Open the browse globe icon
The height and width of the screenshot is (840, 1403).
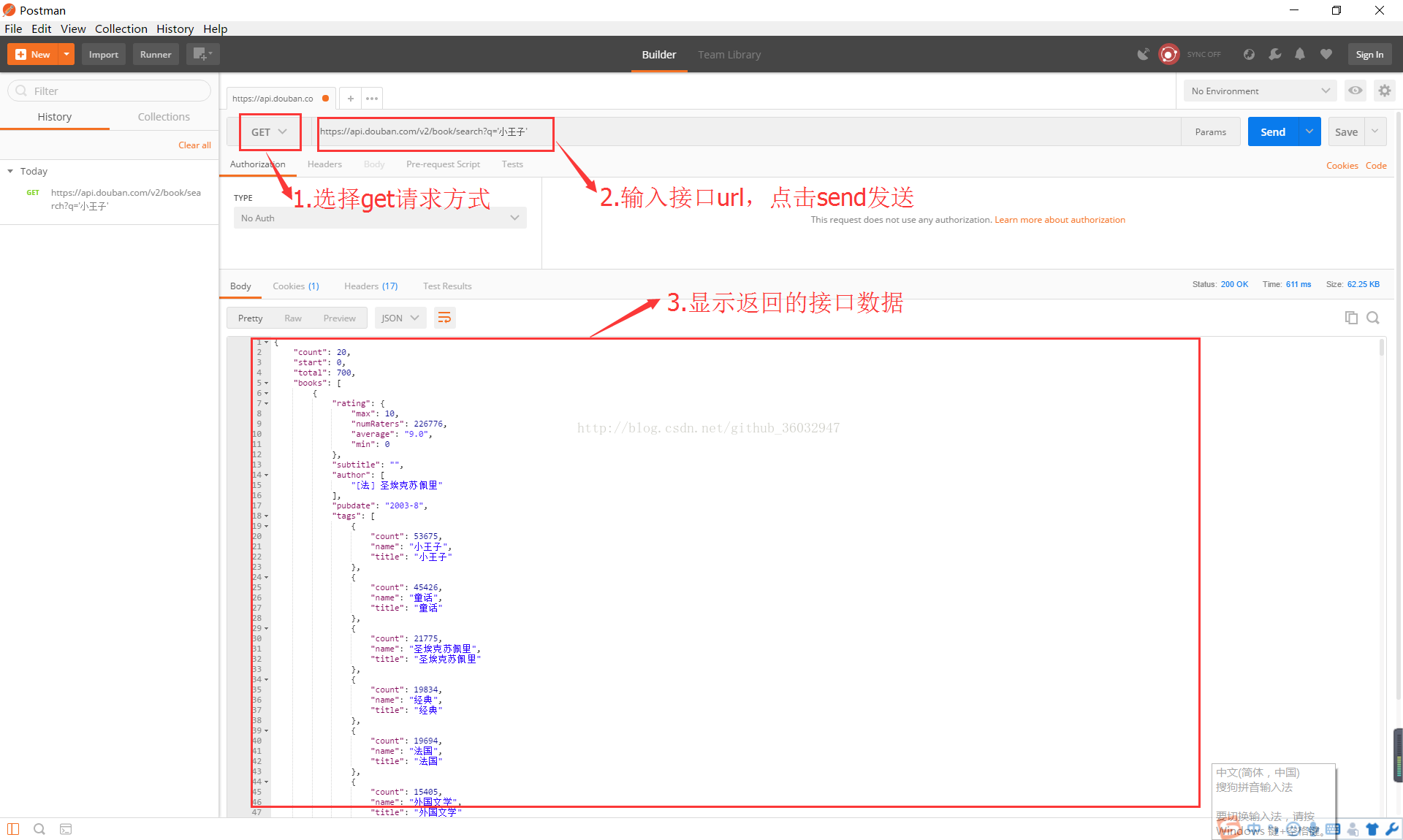(1249, 54)
